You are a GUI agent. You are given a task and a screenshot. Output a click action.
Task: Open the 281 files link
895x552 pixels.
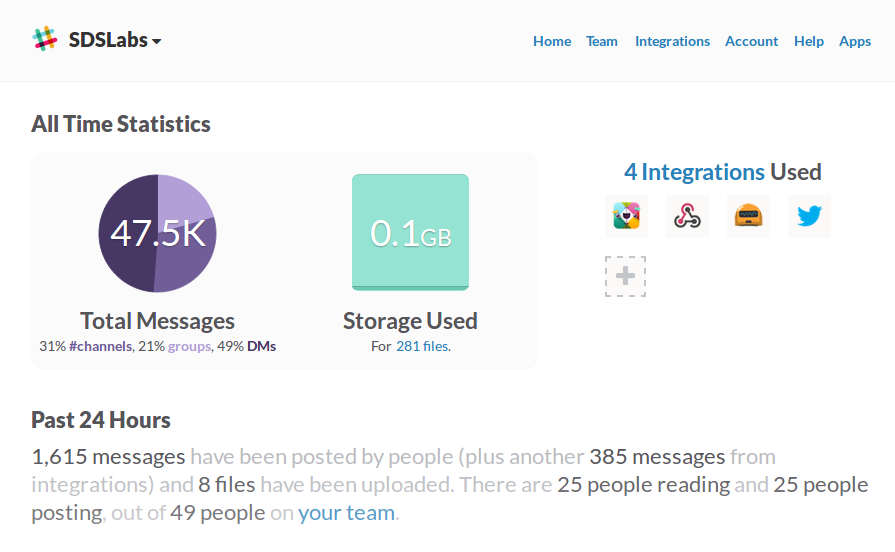click(422, 346)
